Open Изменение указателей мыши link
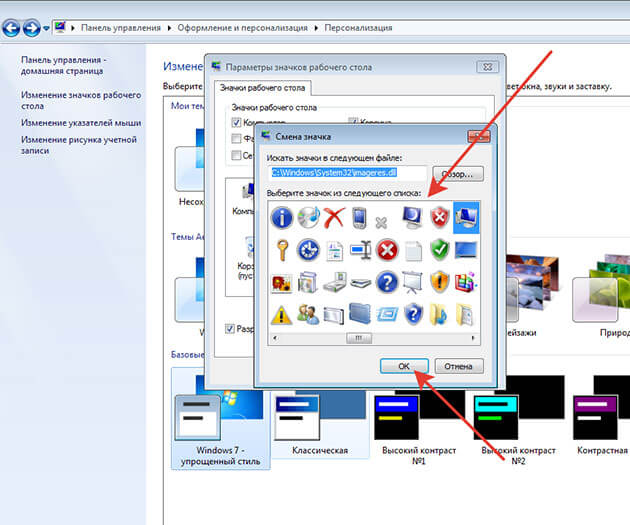 pyautogui.click(x=81, y=123)
